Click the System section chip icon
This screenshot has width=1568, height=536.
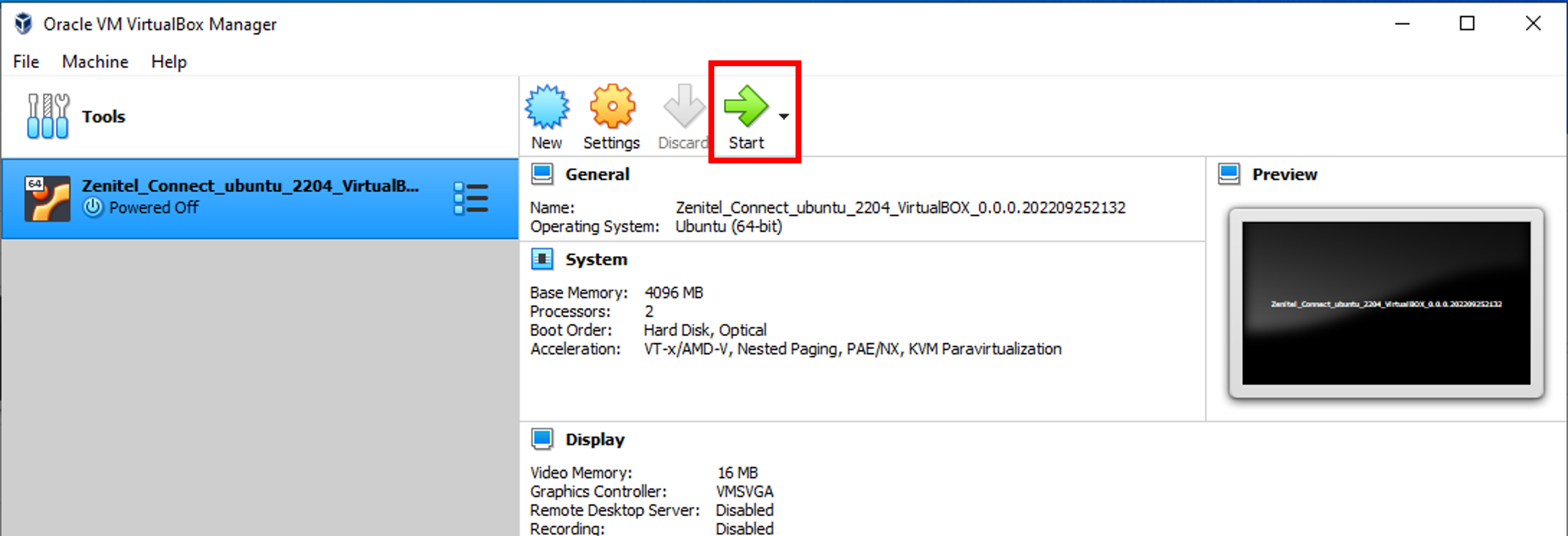coord(542,259)
